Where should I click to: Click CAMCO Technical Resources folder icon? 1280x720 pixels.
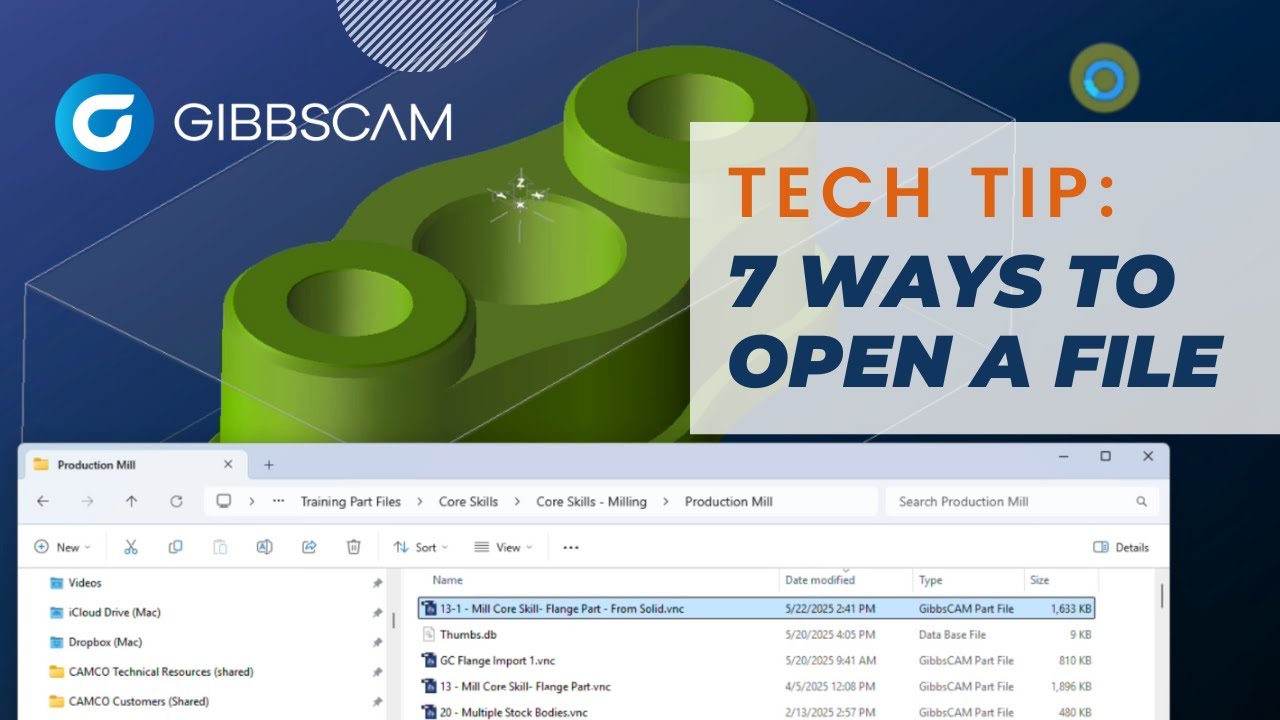click(x=56, y=672)
